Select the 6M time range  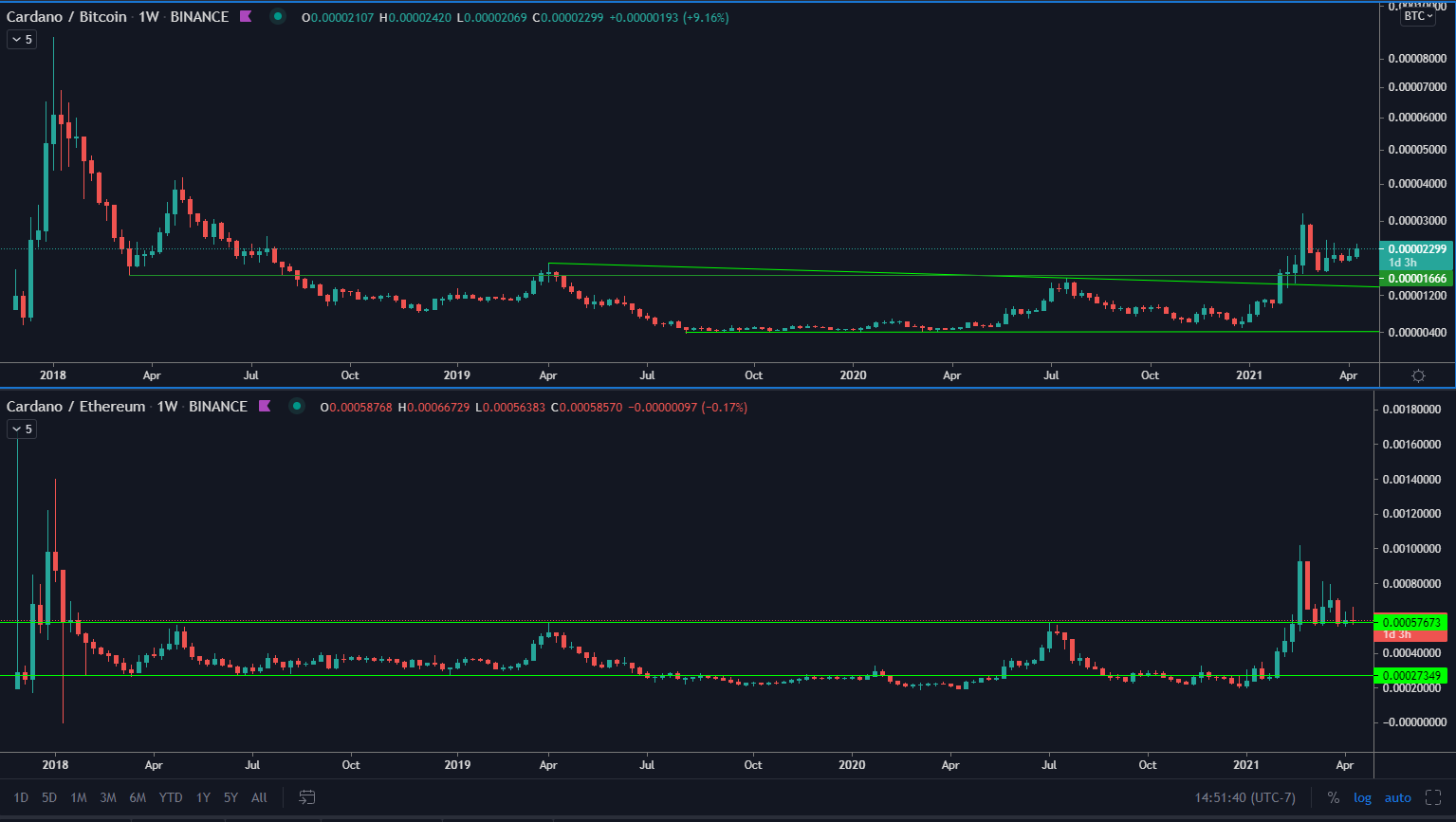138,797
